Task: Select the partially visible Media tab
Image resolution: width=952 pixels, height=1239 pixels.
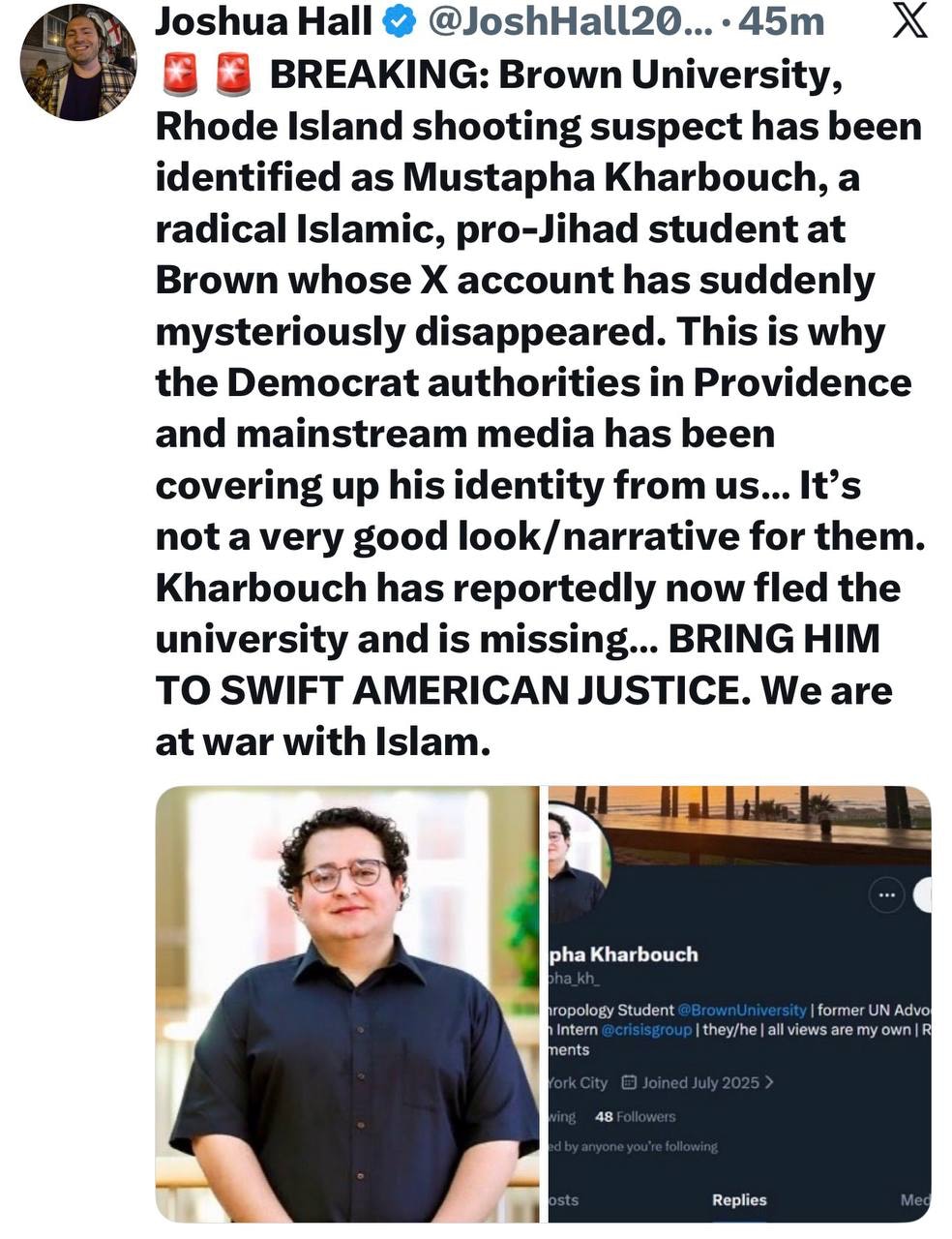Action: (x=915, y=1199)
